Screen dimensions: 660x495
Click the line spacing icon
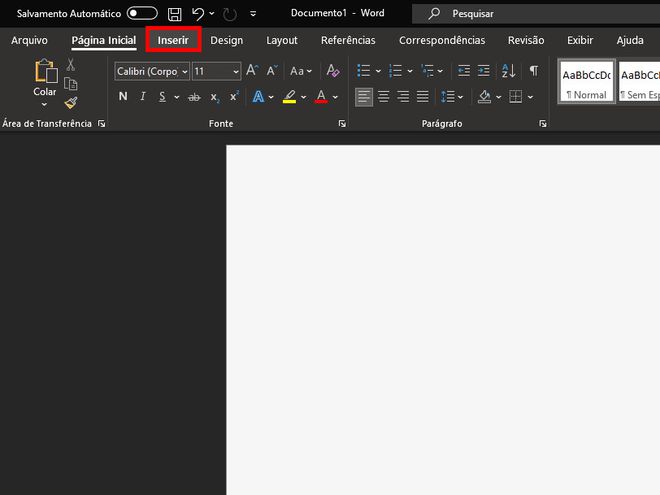447,97
